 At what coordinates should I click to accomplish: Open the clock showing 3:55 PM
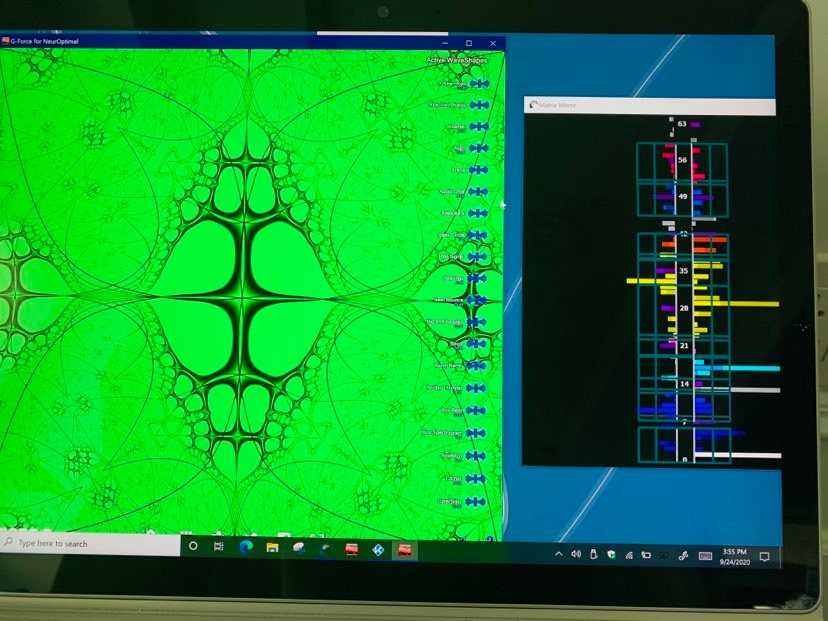tap(735, 557)
